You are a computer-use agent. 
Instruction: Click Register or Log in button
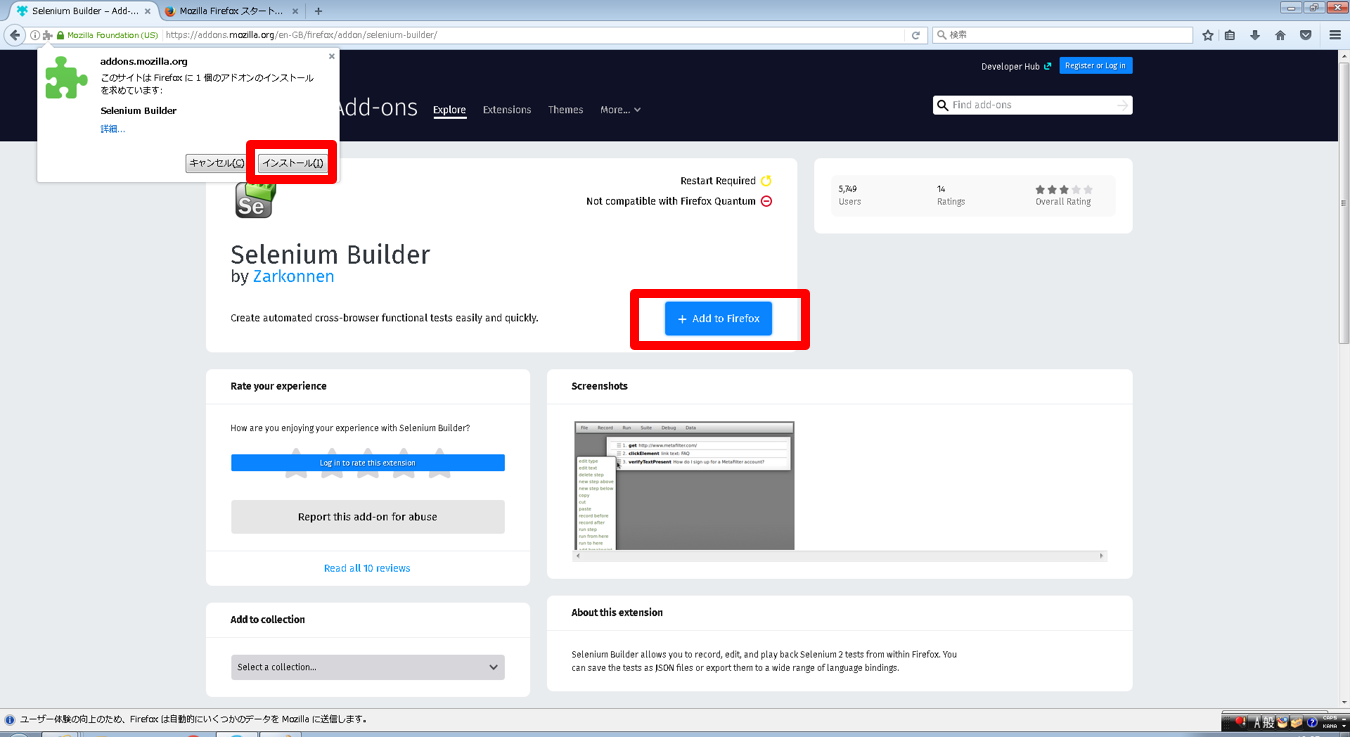(x=1096, y=66)
